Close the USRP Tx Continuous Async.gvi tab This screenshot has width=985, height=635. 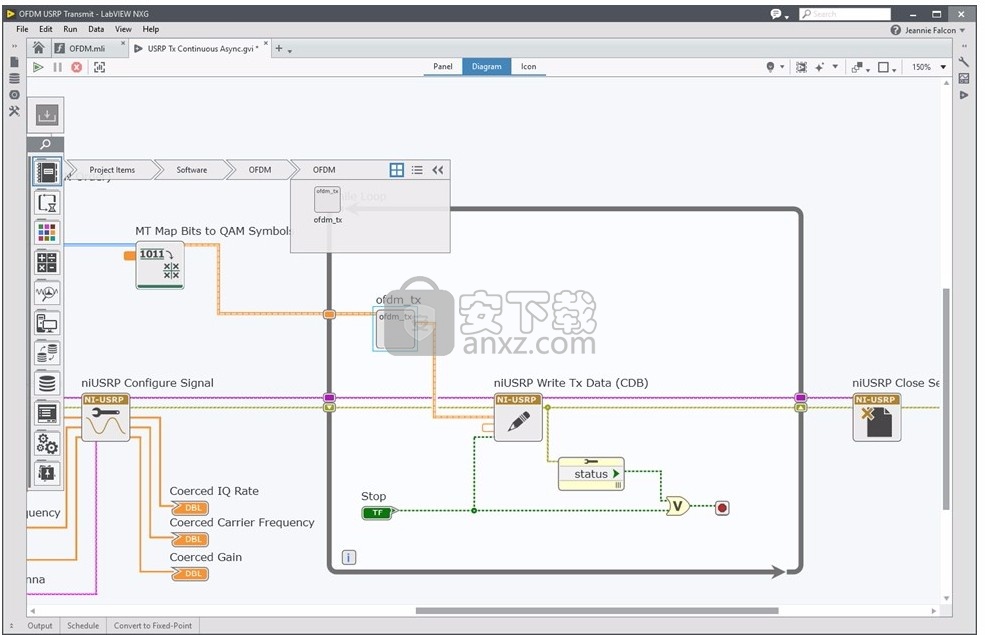pos(266,44)
